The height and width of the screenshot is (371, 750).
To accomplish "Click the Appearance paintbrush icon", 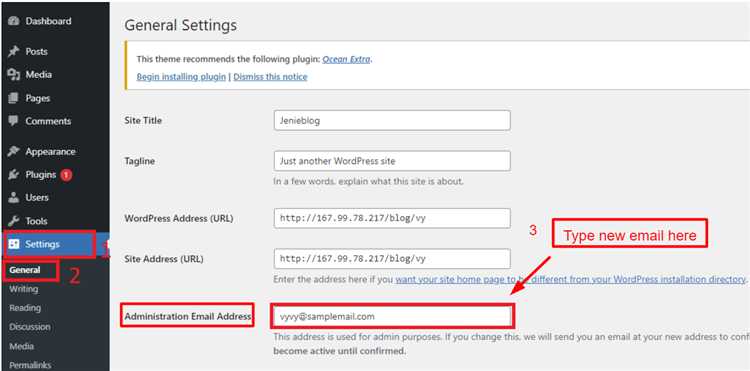I will click(13, 152).
